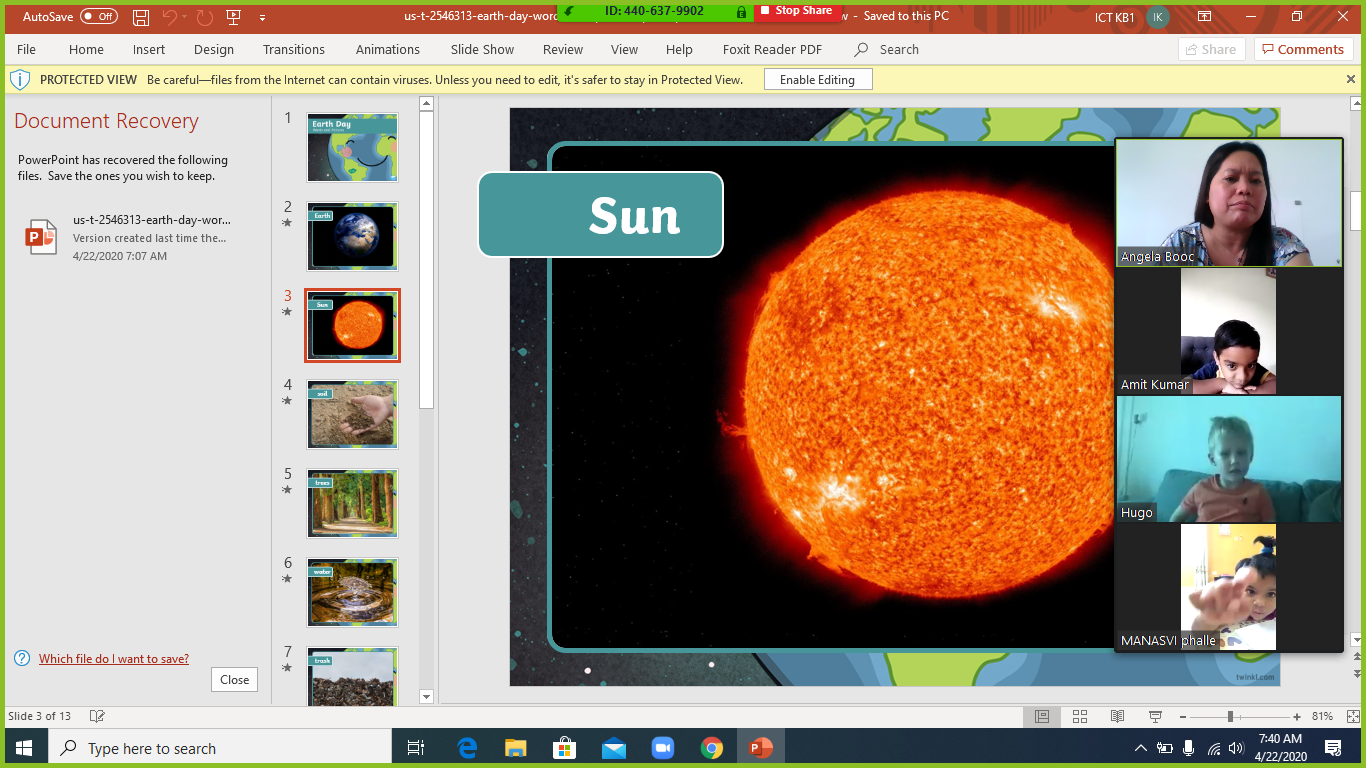The width and height of the screenshot is (1366, 768).
Task: Open Zoom app from taskbar
Action: 663,748
